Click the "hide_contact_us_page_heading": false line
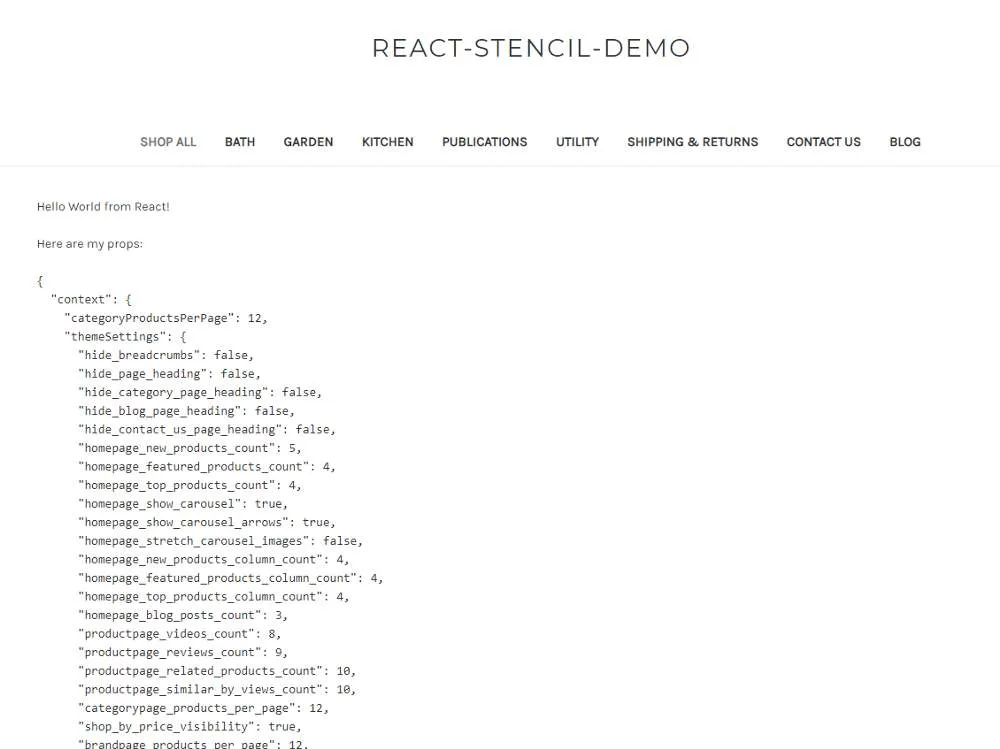This screenshot has width=1000, height=749. coord(207,429)
